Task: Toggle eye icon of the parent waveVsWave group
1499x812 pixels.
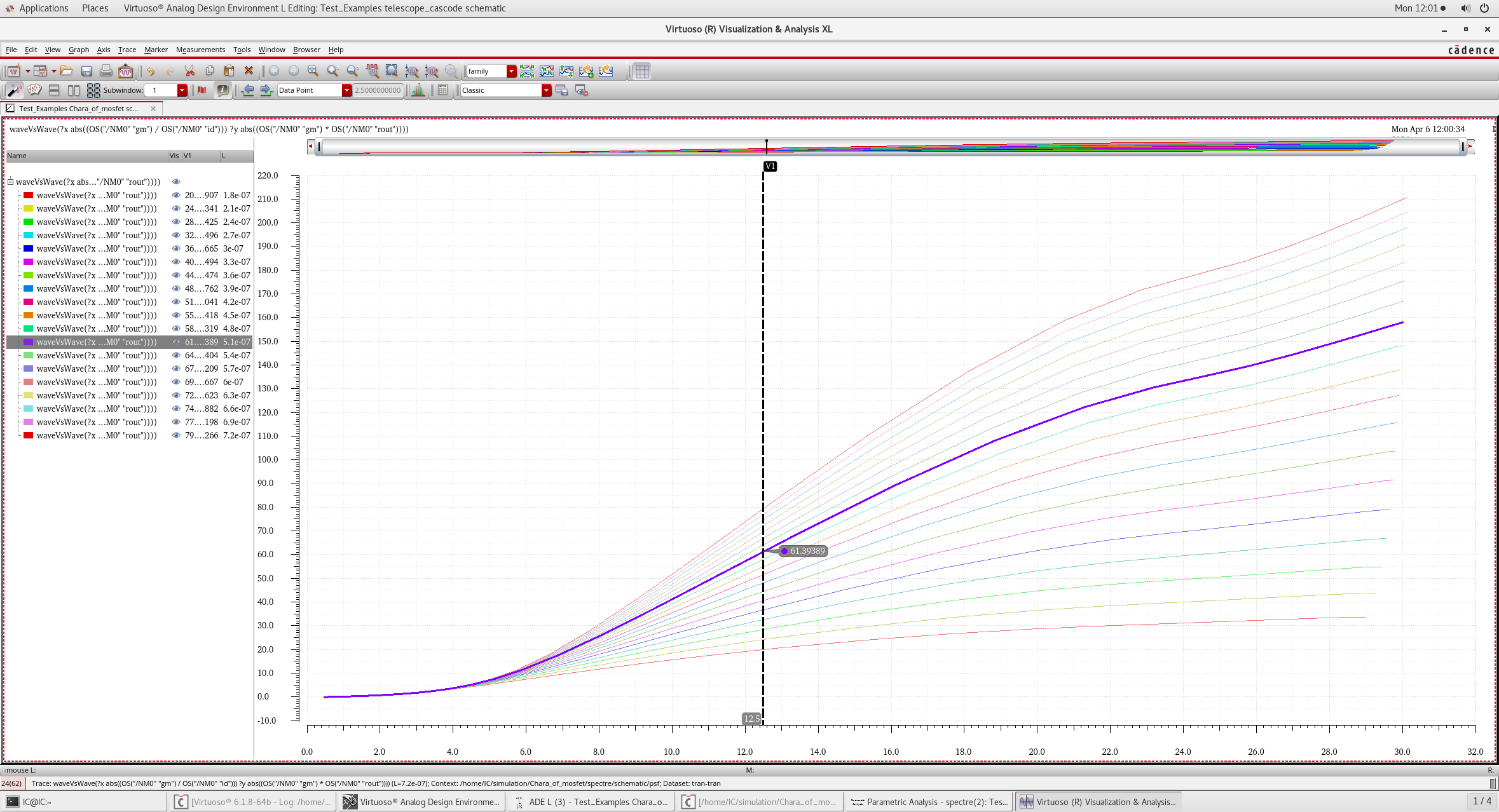Action: point(176,182)
